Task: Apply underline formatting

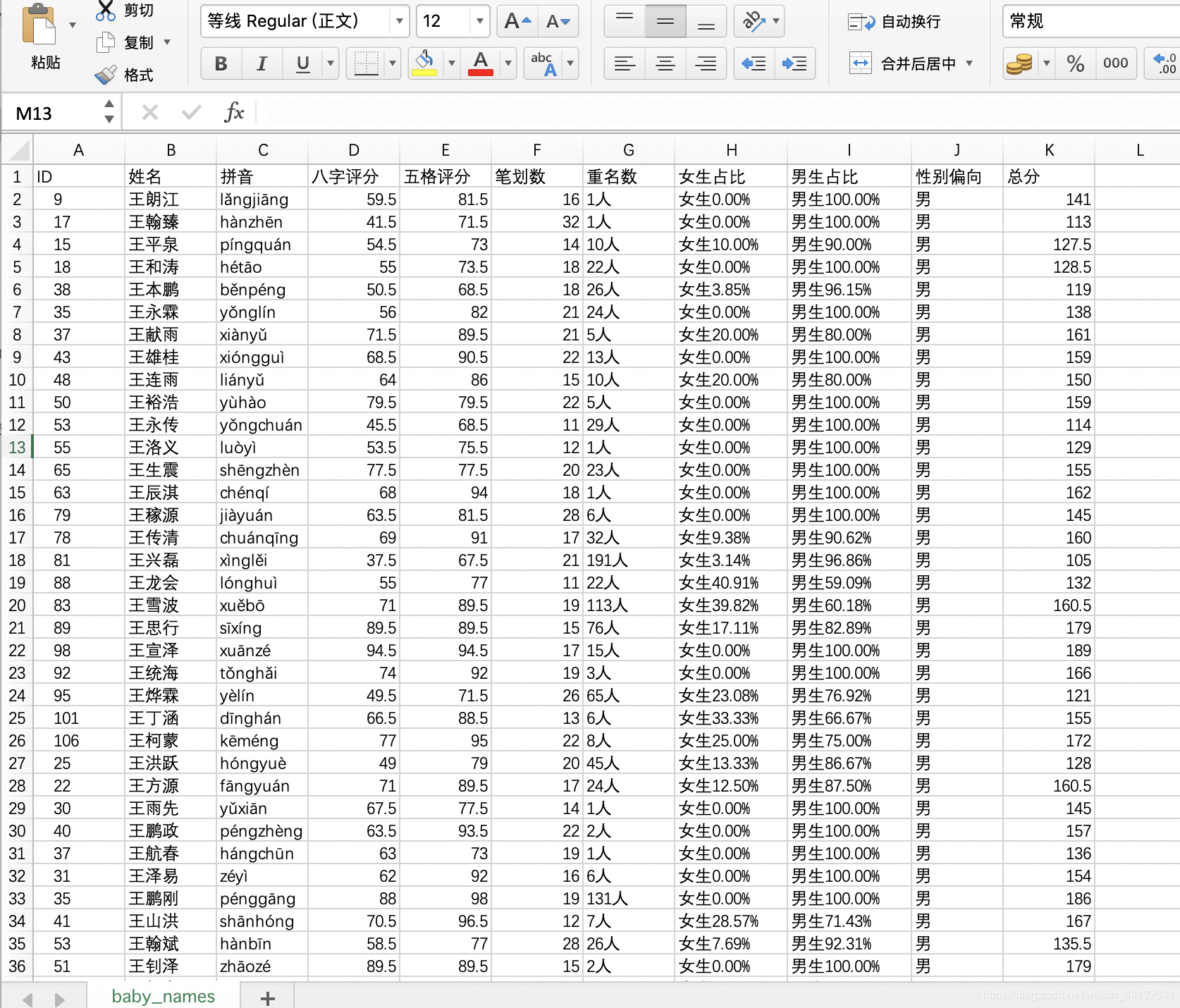Action: pos(302,63)
